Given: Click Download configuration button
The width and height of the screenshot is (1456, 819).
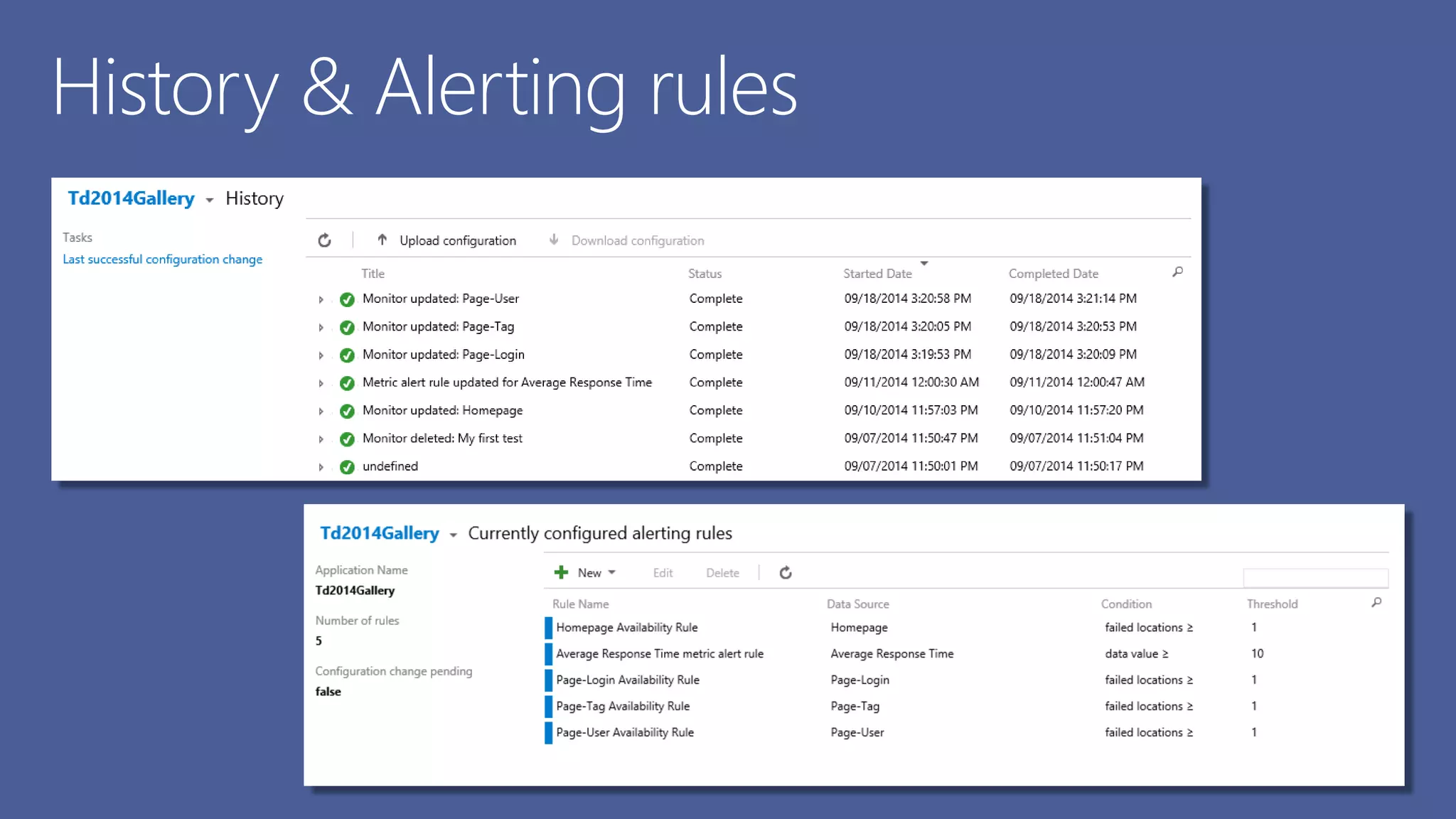Looking at the screenshot, I should [x=638, y=240].
